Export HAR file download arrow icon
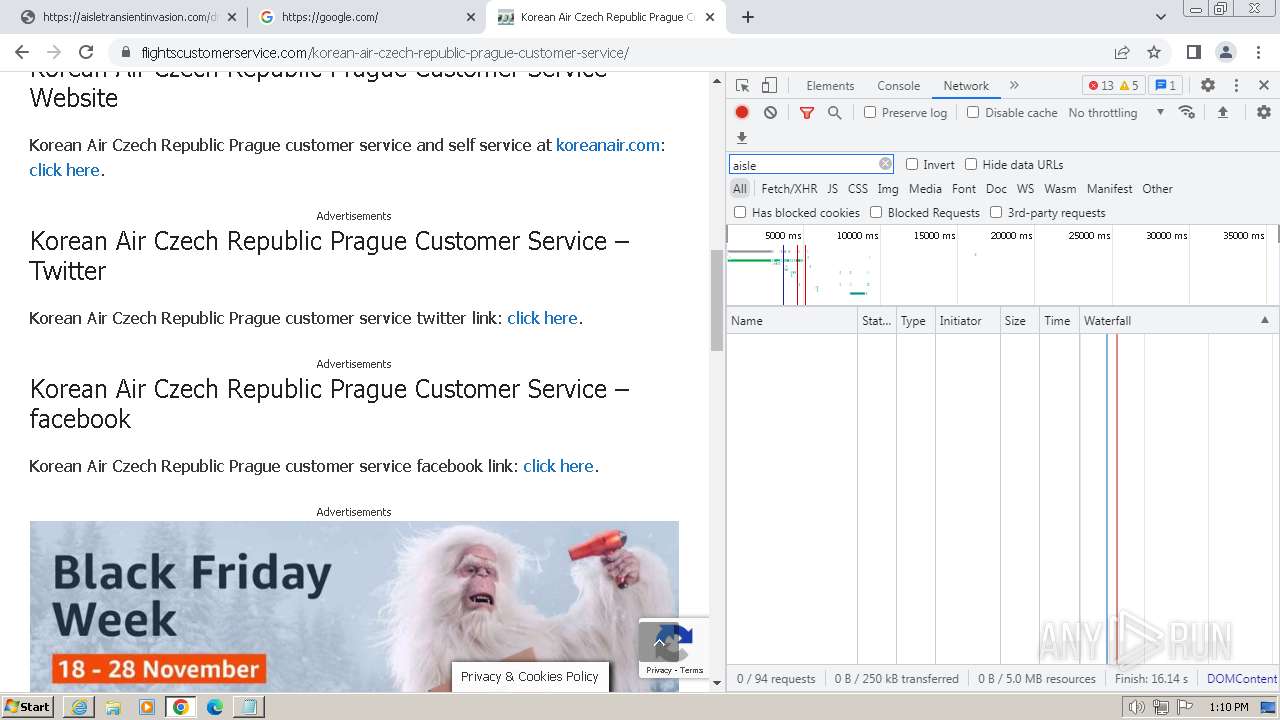Screen dimensions: 1280x720 pos(742,138)
